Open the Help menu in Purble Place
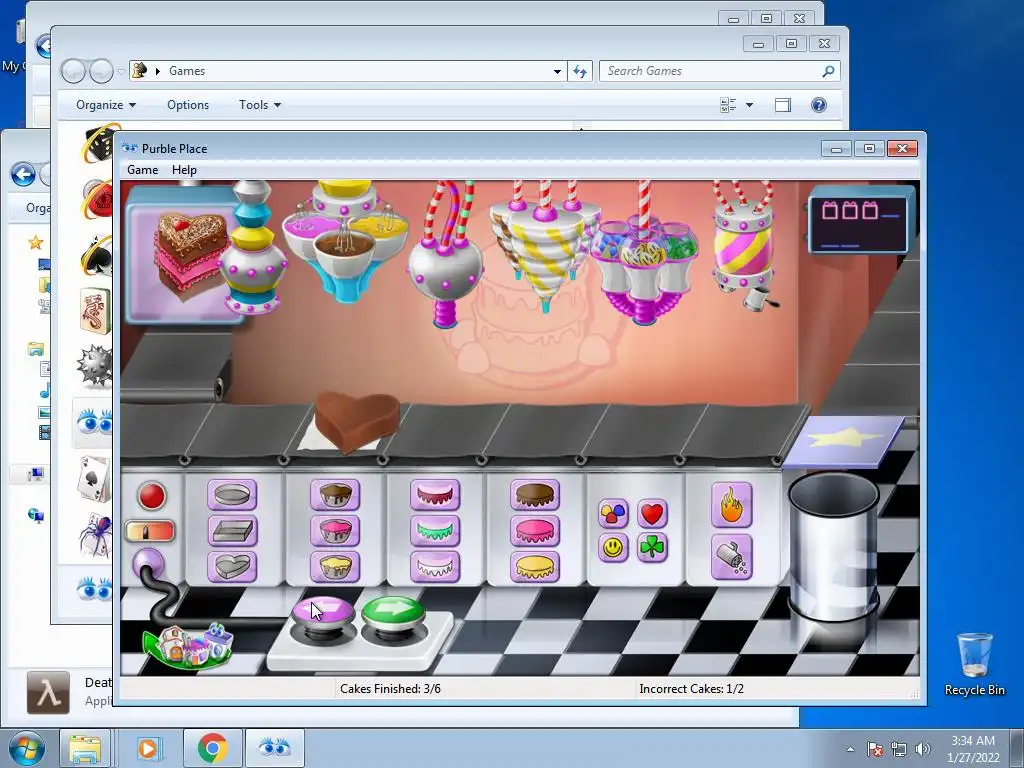The width and height of the screenshot is (1024, 768). click(x=184, y=170)
